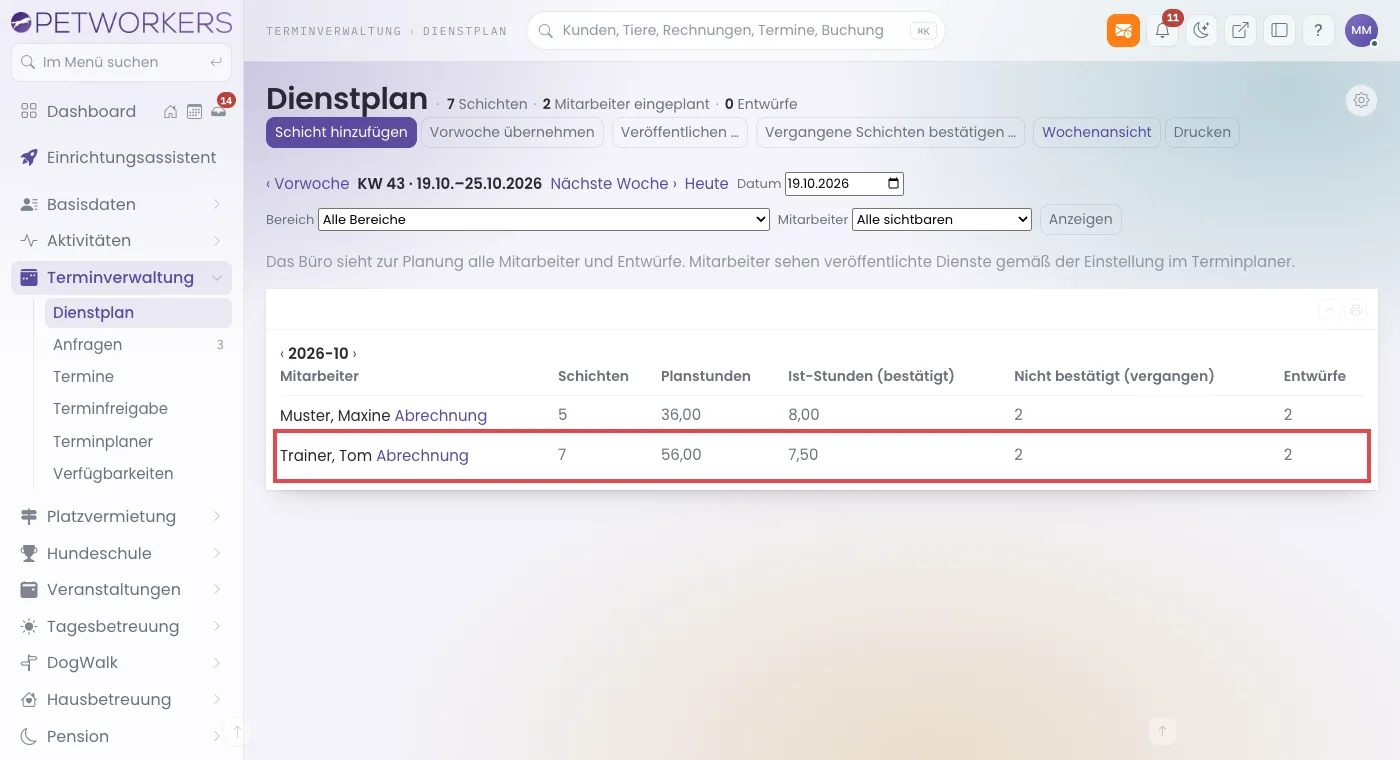Open the Mitarbeiter dropdown 'Alle sichtbaren'
The width and height of the screenshot is (1400, 760).
(x=942, y=219)
